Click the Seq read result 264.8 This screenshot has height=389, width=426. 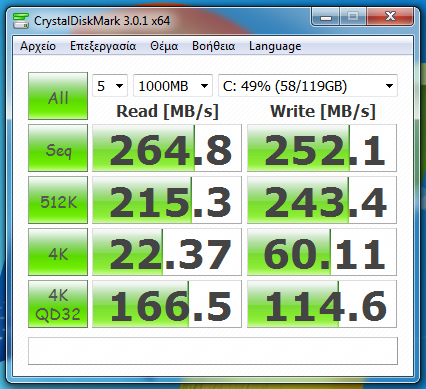click(x=167, y=148)
